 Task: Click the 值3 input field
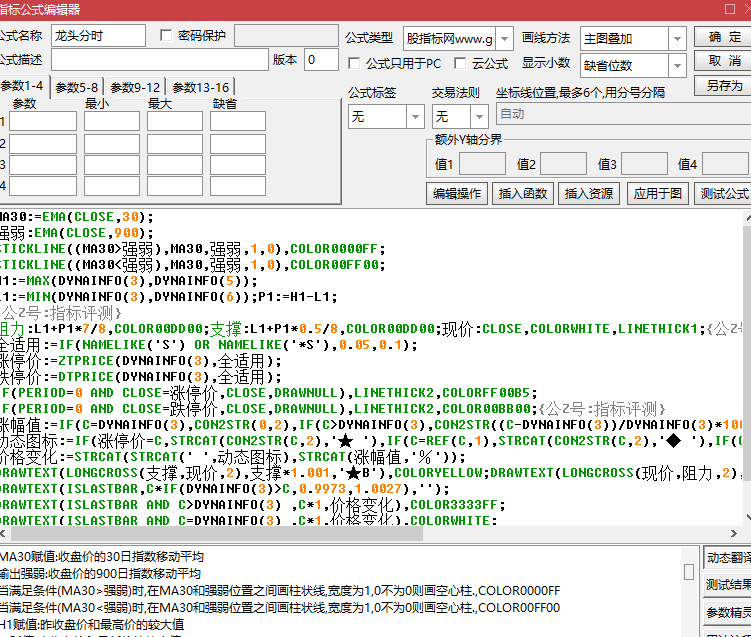644,164
